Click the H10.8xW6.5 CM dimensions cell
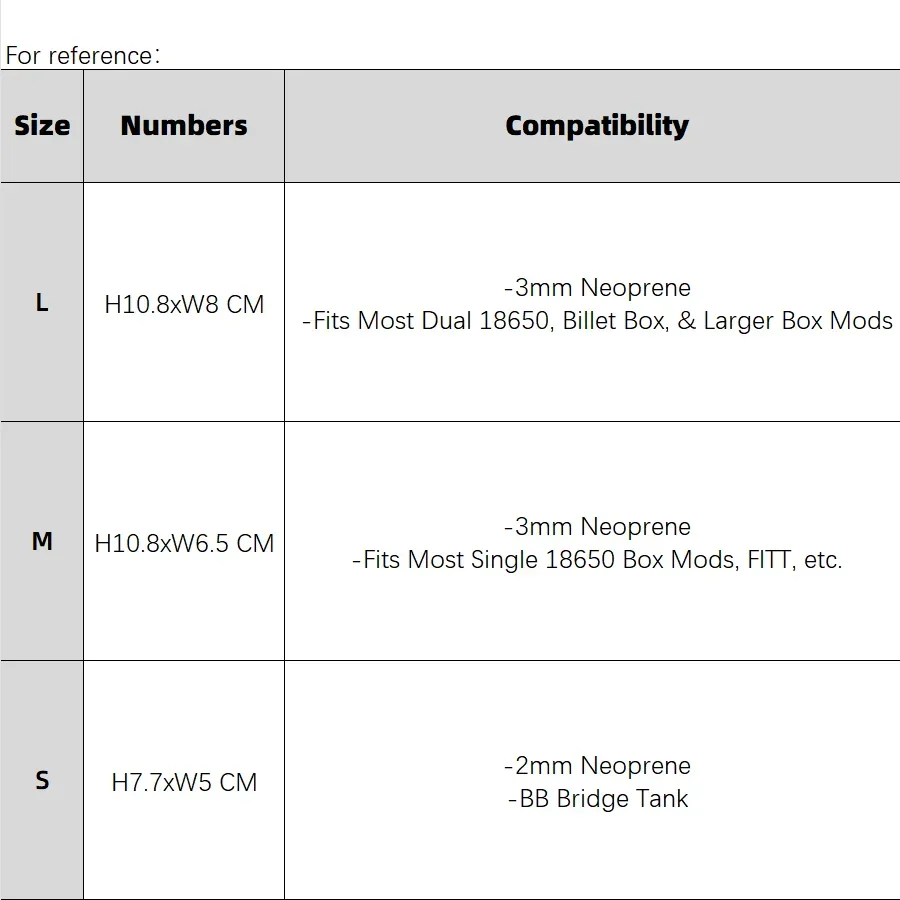The width and height of the screenshot is (900, 900). tap(184, 543)
